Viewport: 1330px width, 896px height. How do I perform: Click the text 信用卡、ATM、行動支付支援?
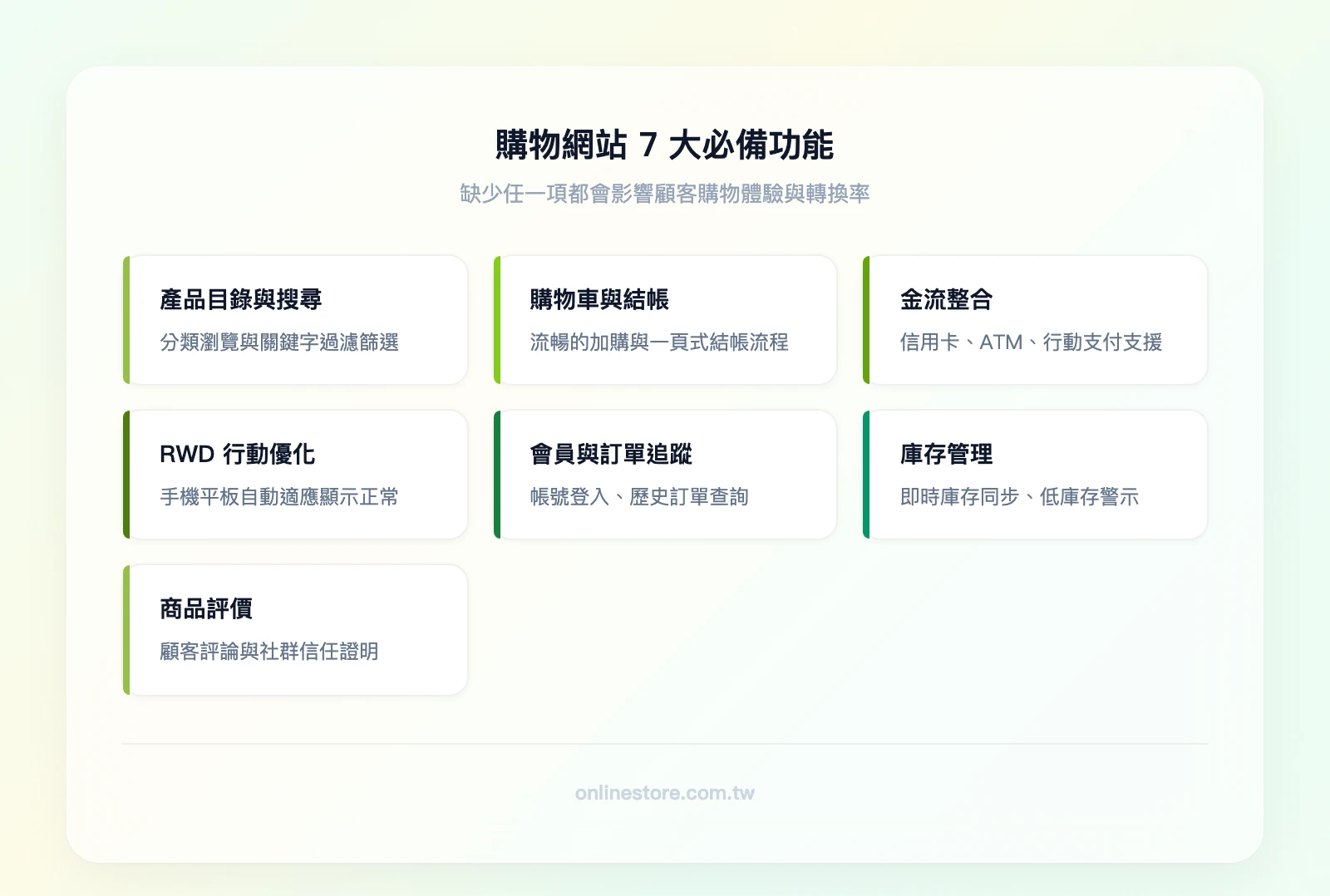pos(1033,342)
